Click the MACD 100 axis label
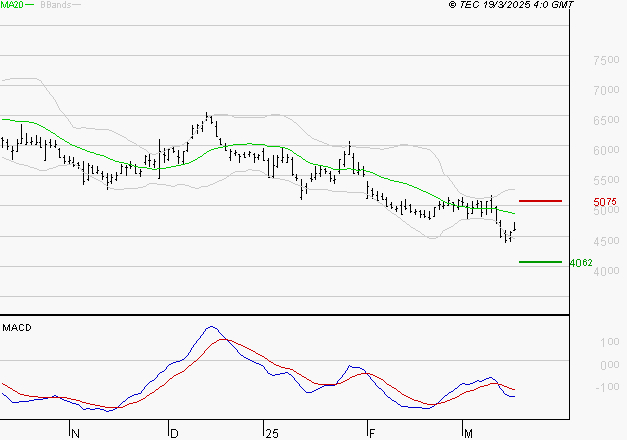Viewport: 627px width, 440px height. point(610,342)
